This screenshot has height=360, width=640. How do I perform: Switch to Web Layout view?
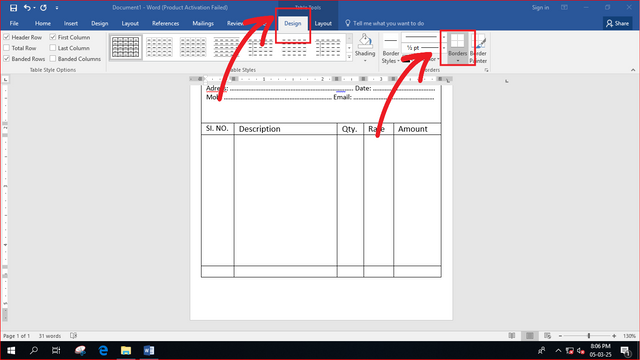[547, 336]
